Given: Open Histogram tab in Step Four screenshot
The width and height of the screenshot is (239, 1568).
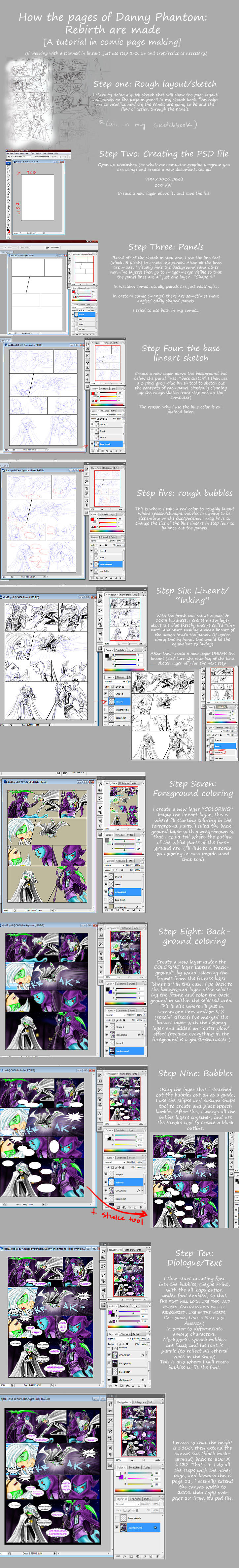Looking at the screenshot, I should (x=109, y=343).
